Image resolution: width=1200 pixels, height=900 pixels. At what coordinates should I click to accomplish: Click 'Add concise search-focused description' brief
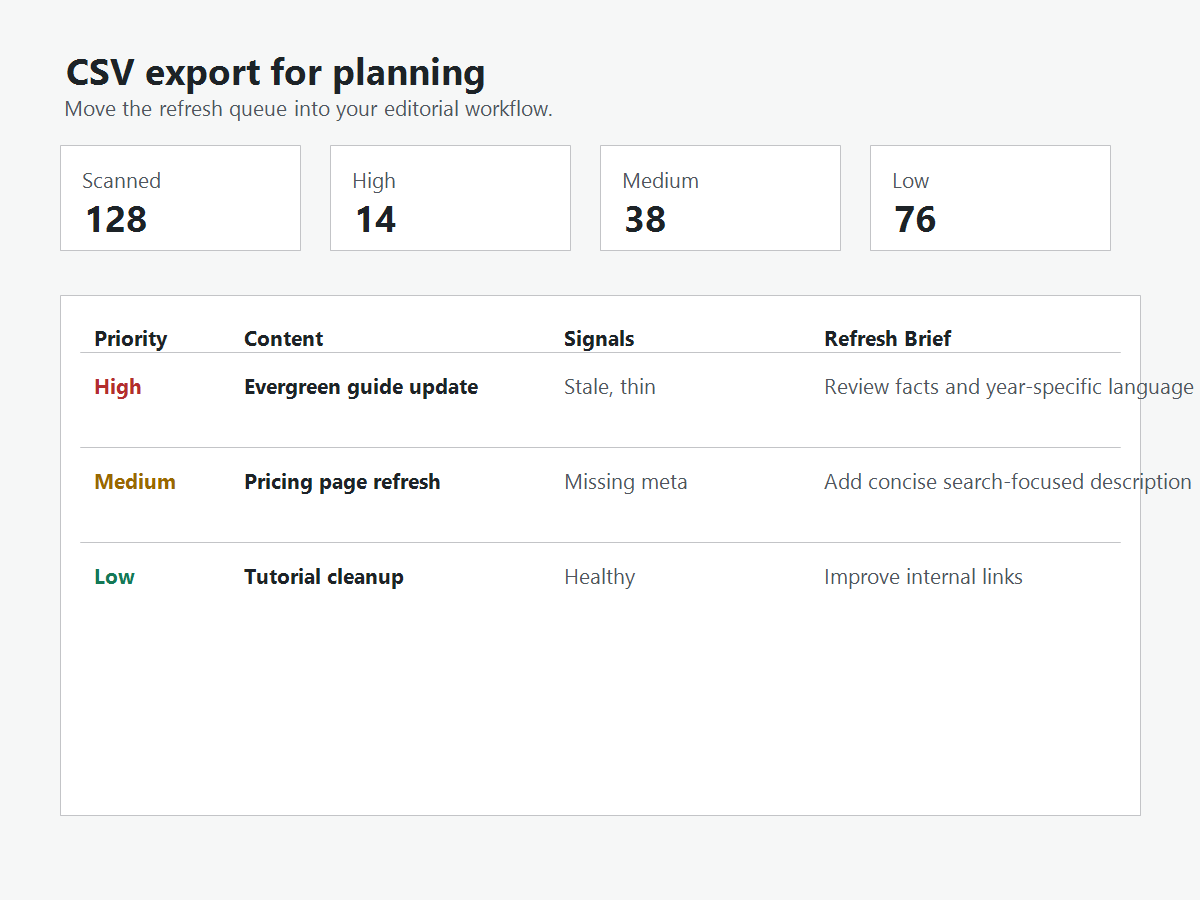pos(1008,482)
